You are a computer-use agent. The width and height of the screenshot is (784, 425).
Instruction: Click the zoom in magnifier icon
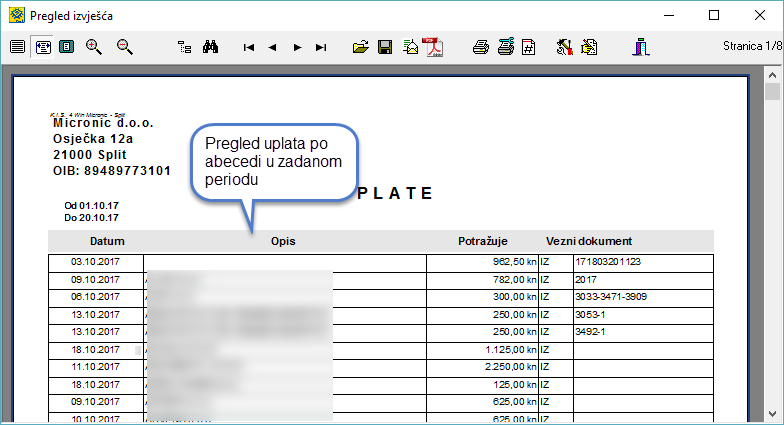point(94,47)
